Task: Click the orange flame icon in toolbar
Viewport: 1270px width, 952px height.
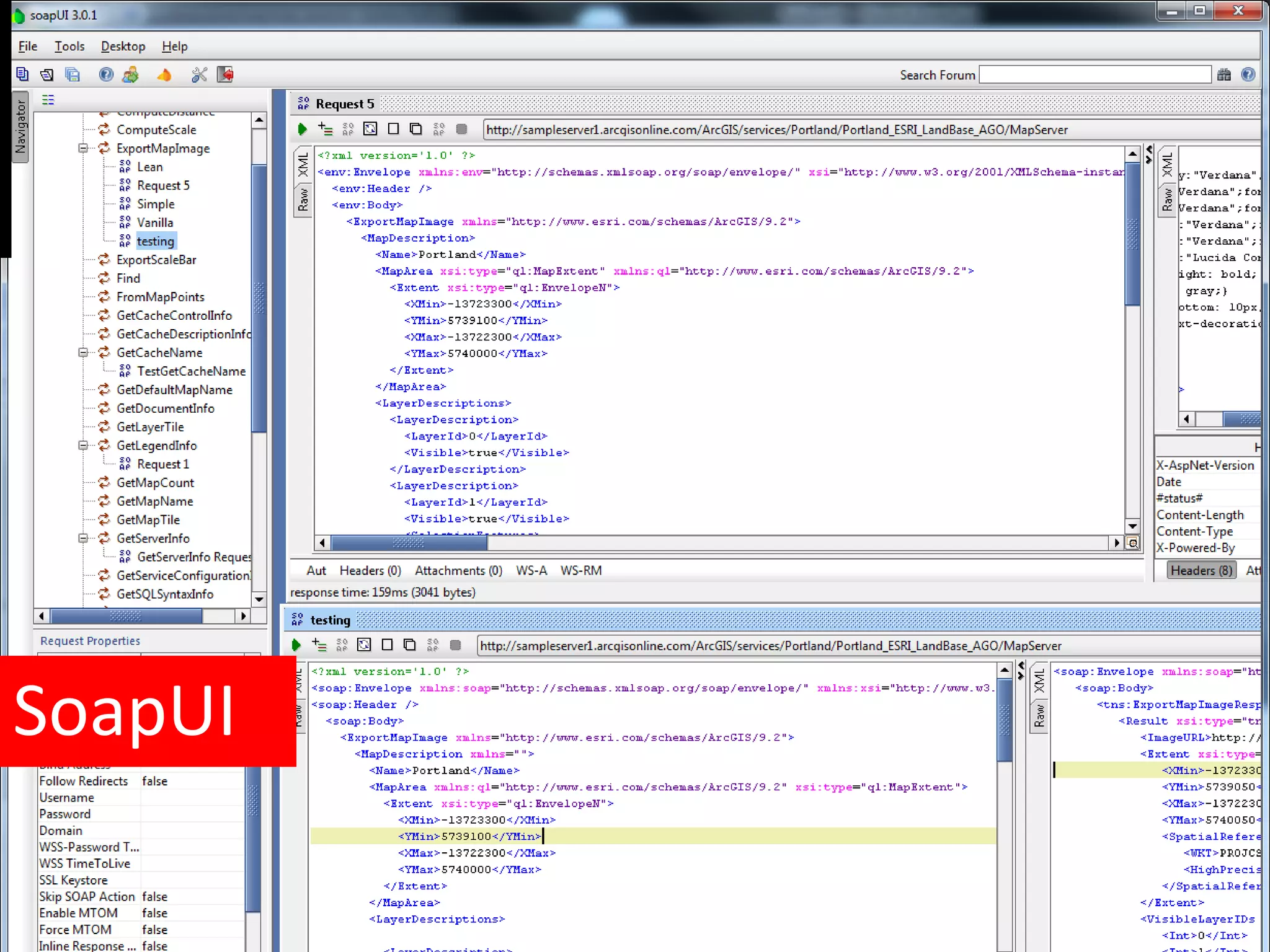Action: click(164, 74)
